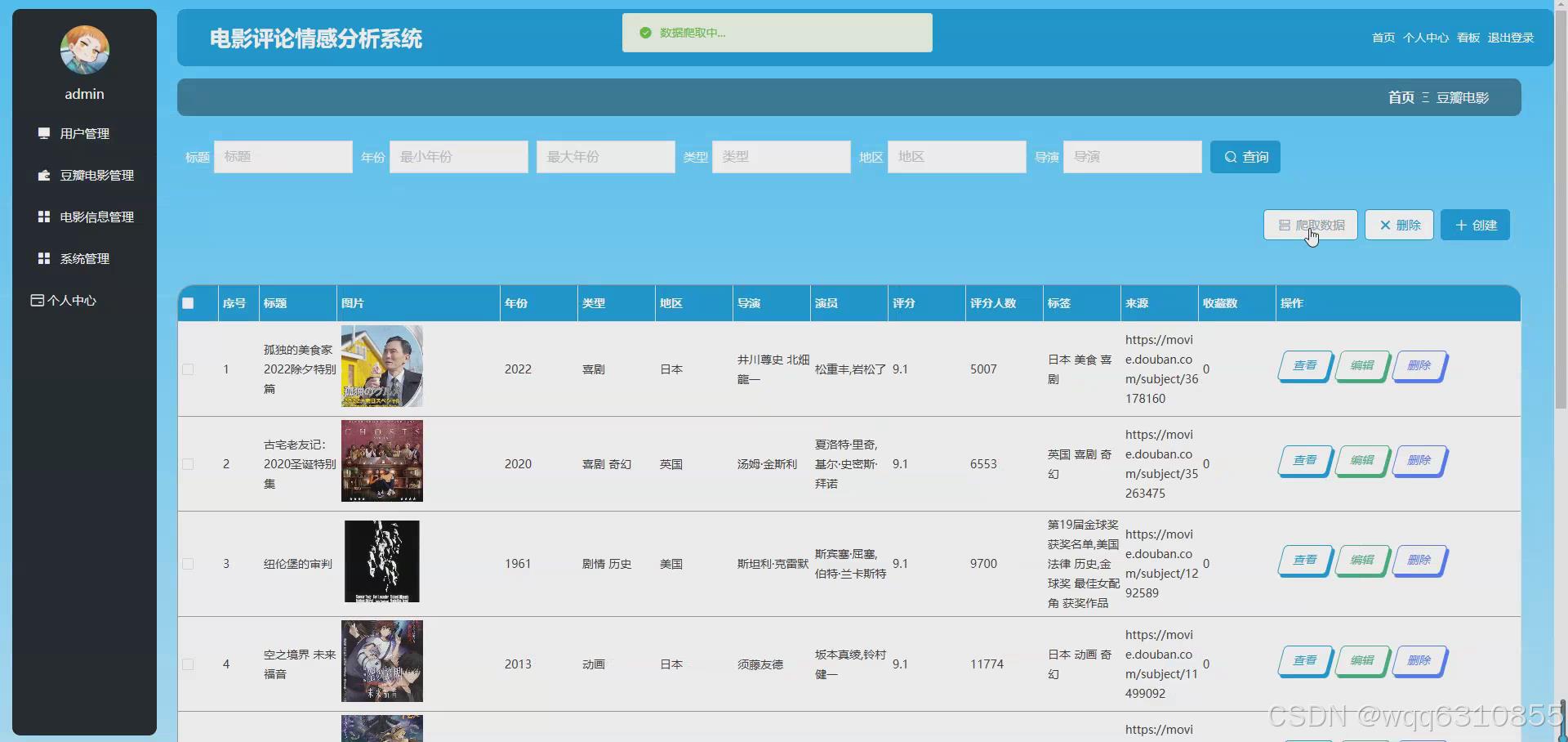1568x742 pixels.
Task: Click the 系统管理 grid icon
Action: click(x=44, y=258)
